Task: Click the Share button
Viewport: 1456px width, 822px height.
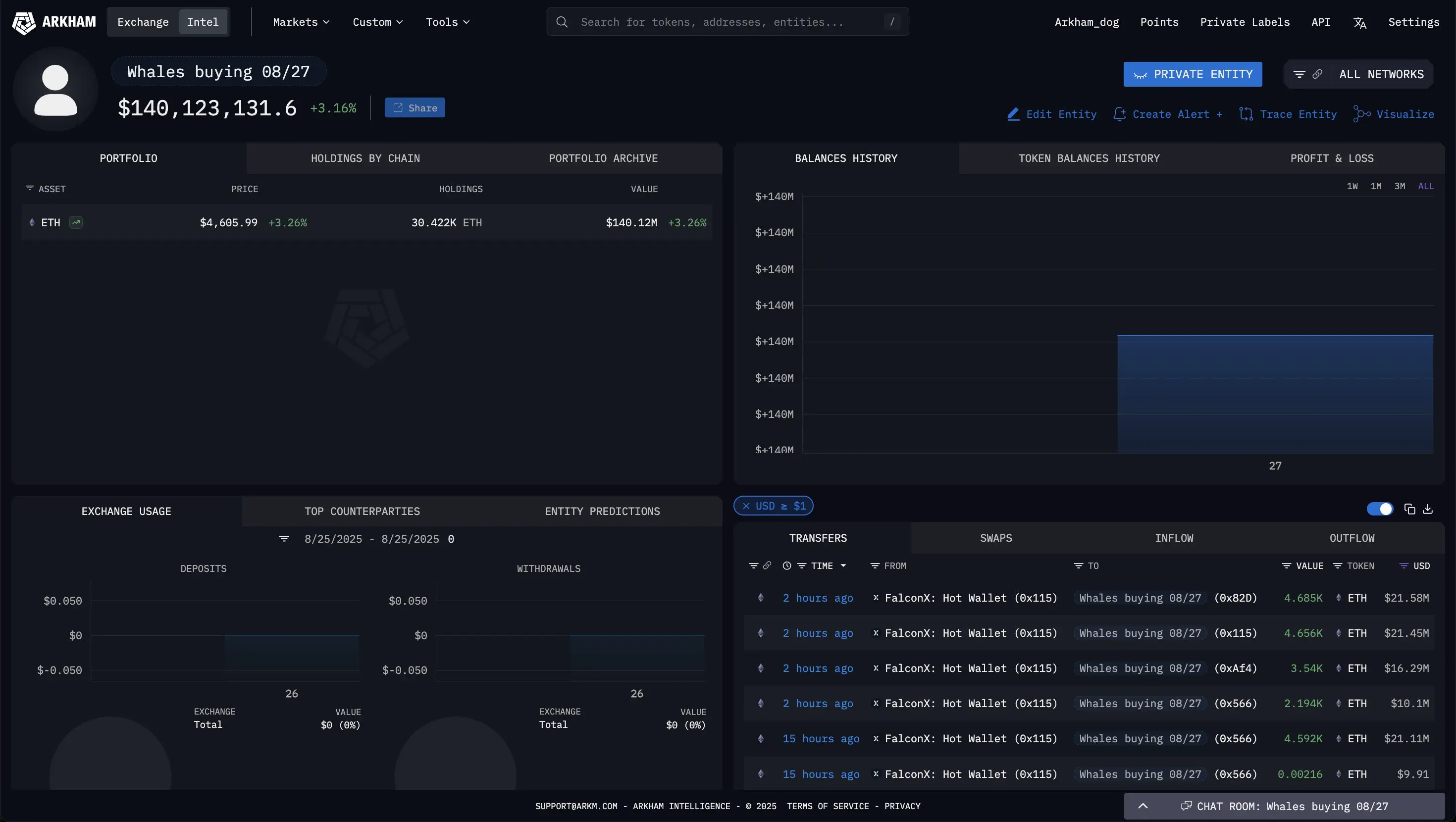Action: (415, 107)
